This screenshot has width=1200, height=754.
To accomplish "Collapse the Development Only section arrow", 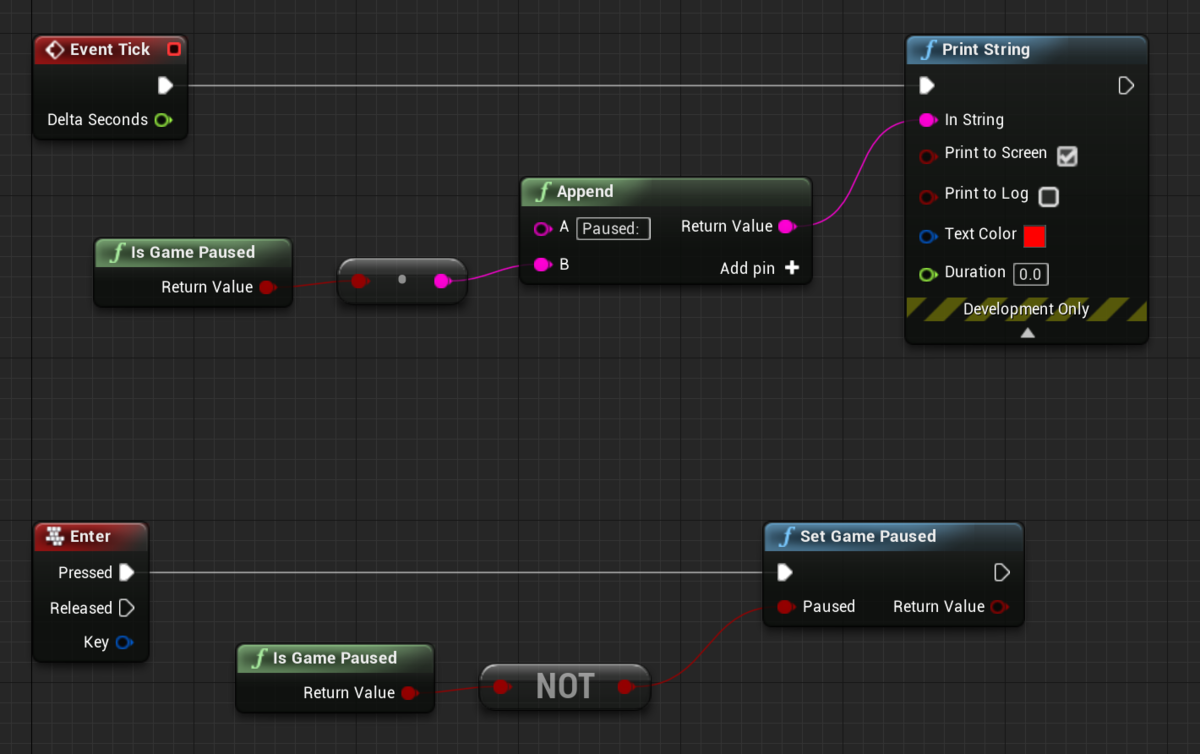I will click(x=1026, y=332).
